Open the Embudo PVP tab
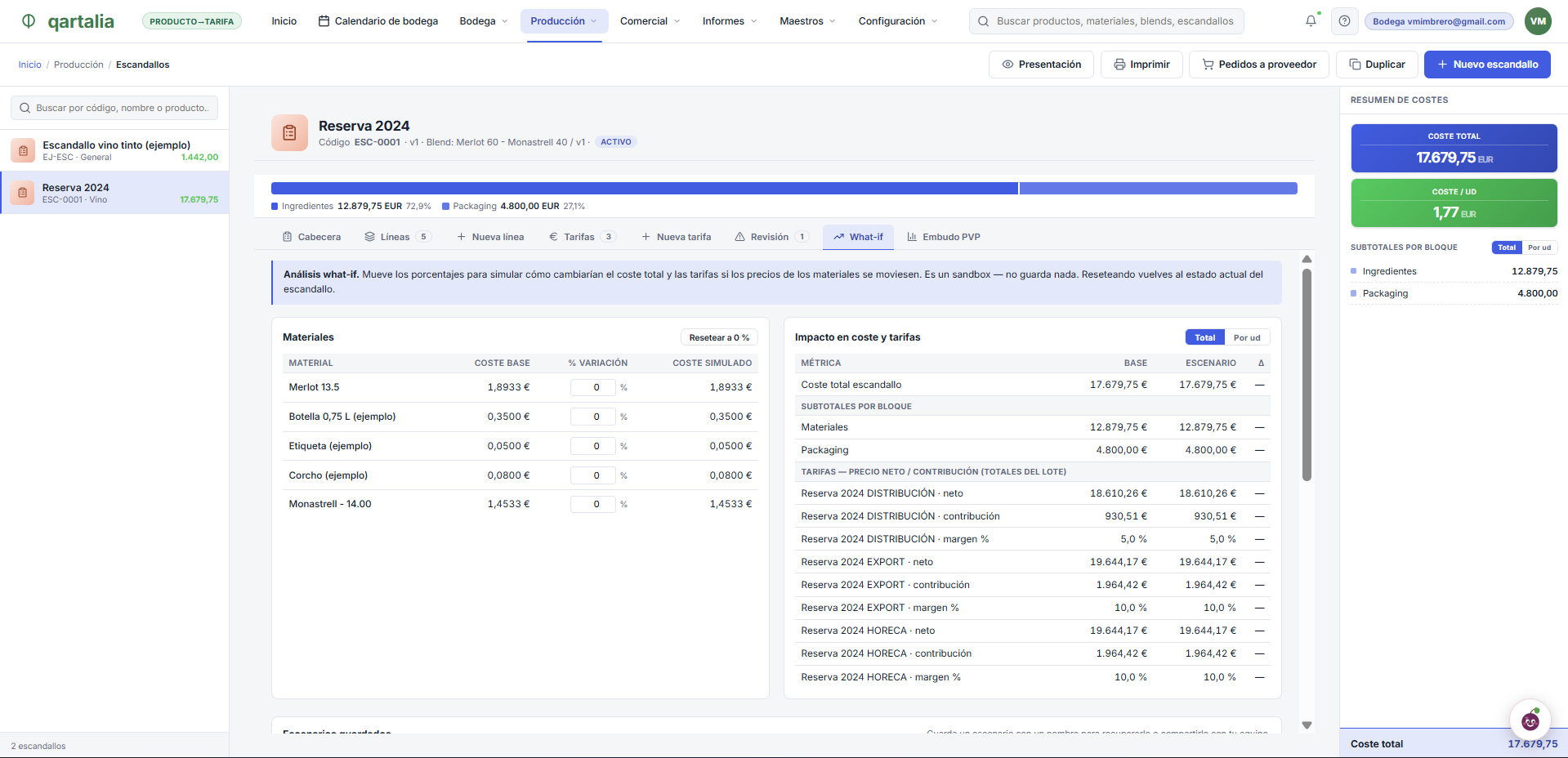This screenshot has height=758, width=1568. click(944, 237)
